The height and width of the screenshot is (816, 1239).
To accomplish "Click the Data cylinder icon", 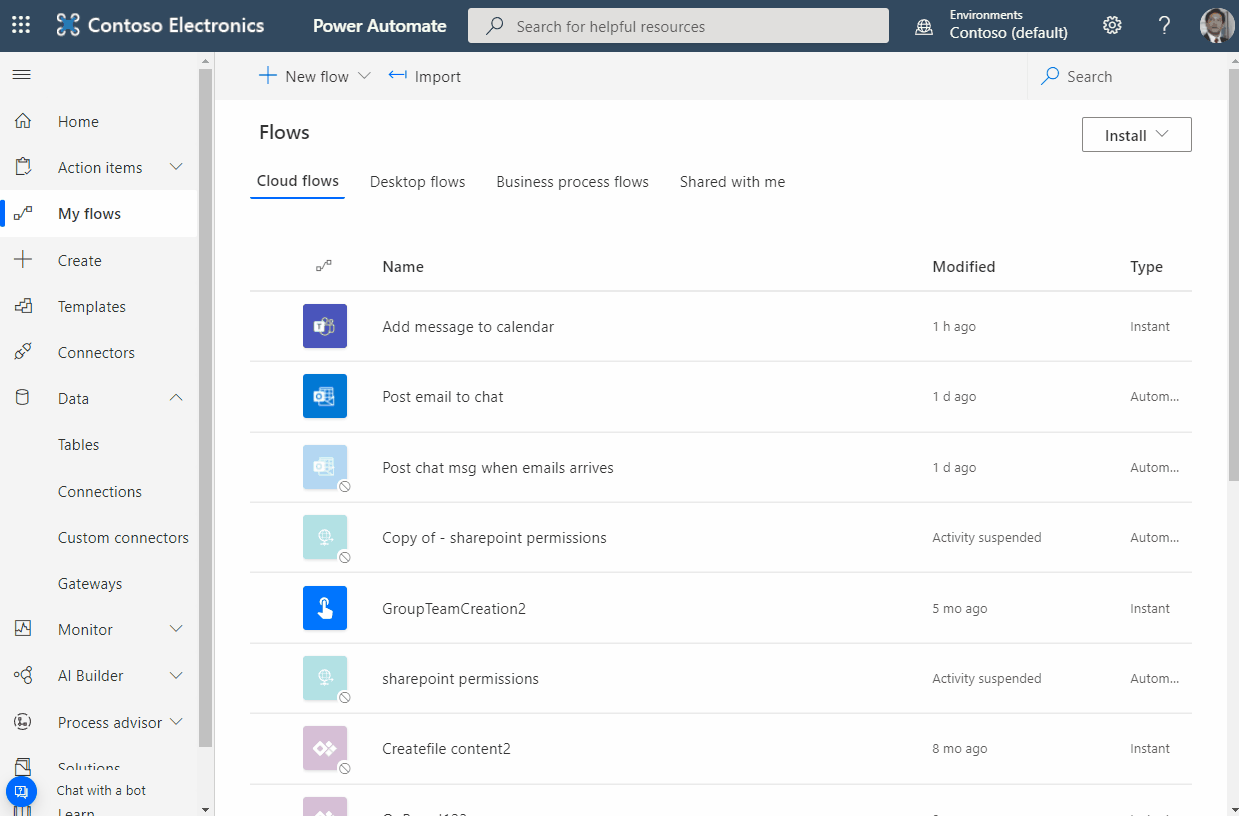I will (x=23, y=398).
